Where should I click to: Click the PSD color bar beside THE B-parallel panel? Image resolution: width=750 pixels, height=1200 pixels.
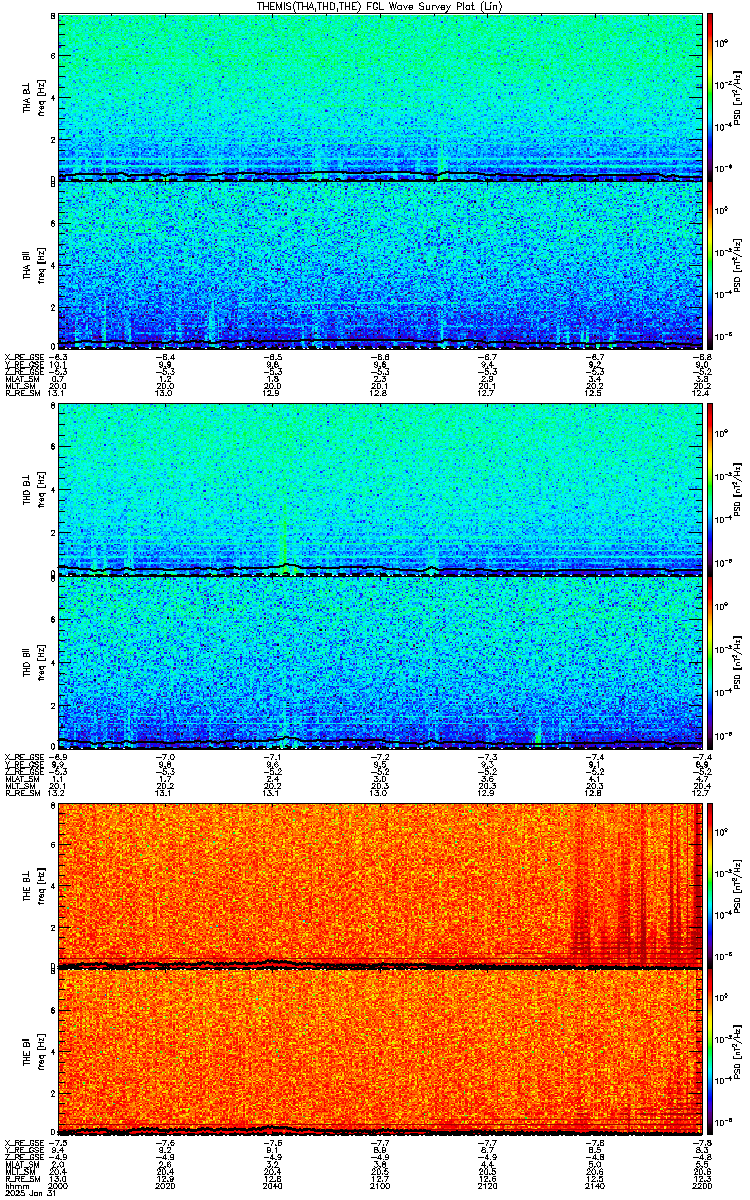point(709,1052)
